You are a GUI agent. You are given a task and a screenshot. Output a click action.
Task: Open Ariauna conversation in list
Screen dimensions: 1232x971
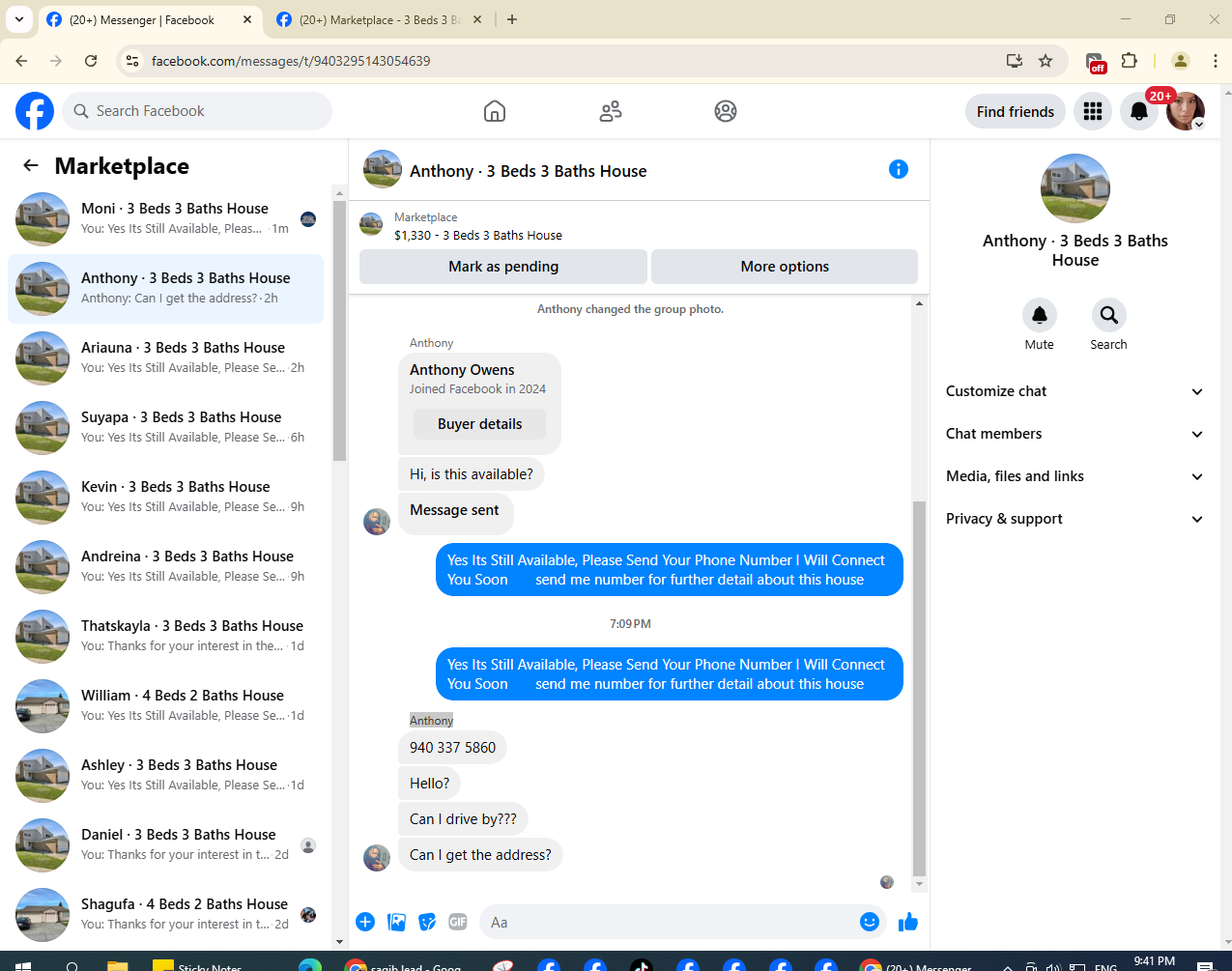[166, 358]
